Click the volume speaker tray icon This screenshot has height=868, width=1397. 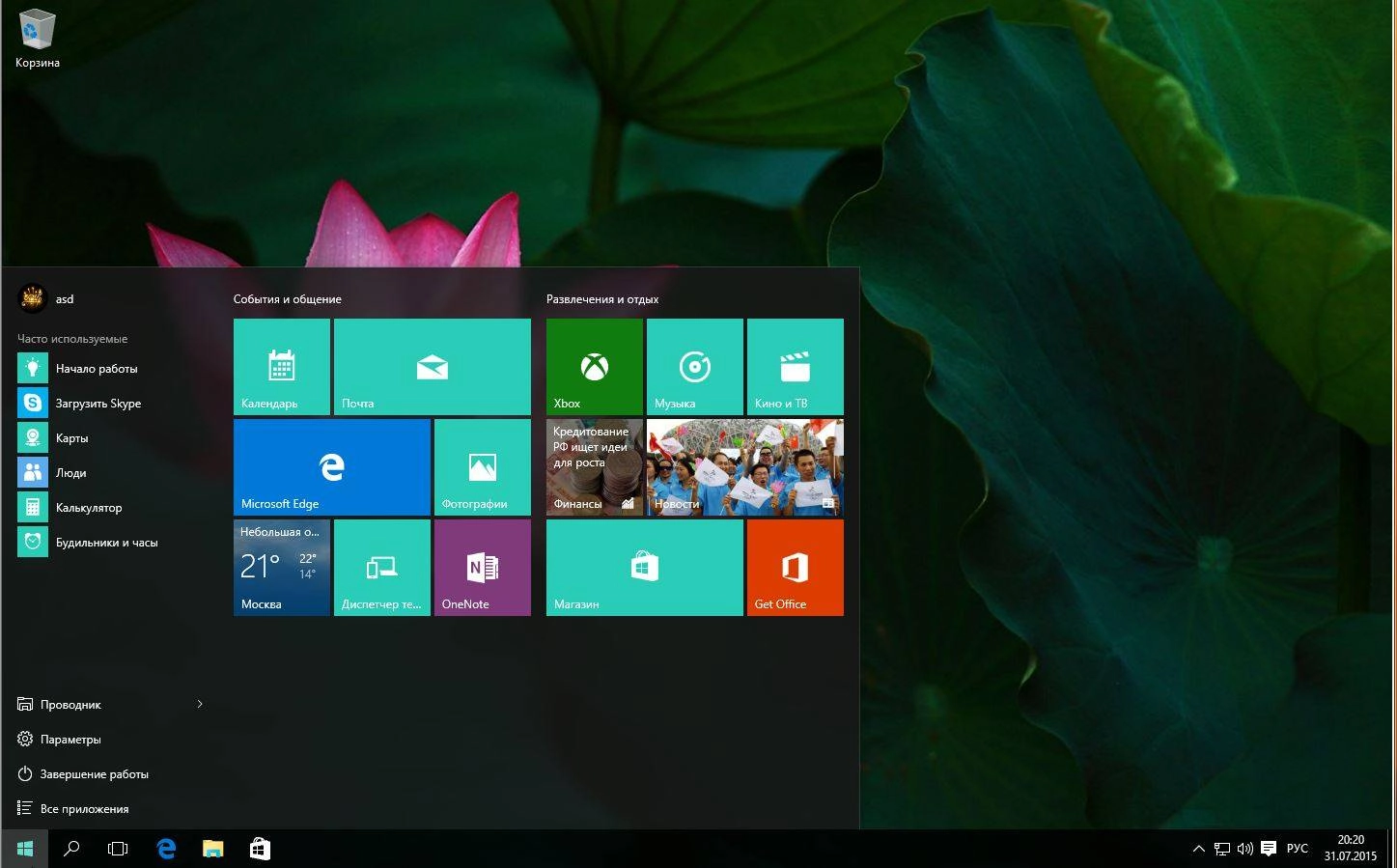click(1244, 849)
